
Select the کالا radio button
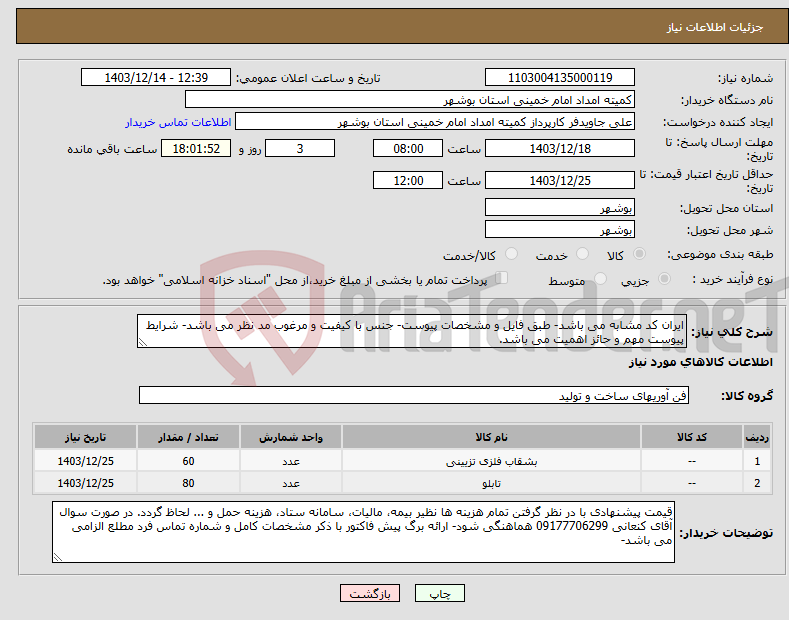coord(639,254)
